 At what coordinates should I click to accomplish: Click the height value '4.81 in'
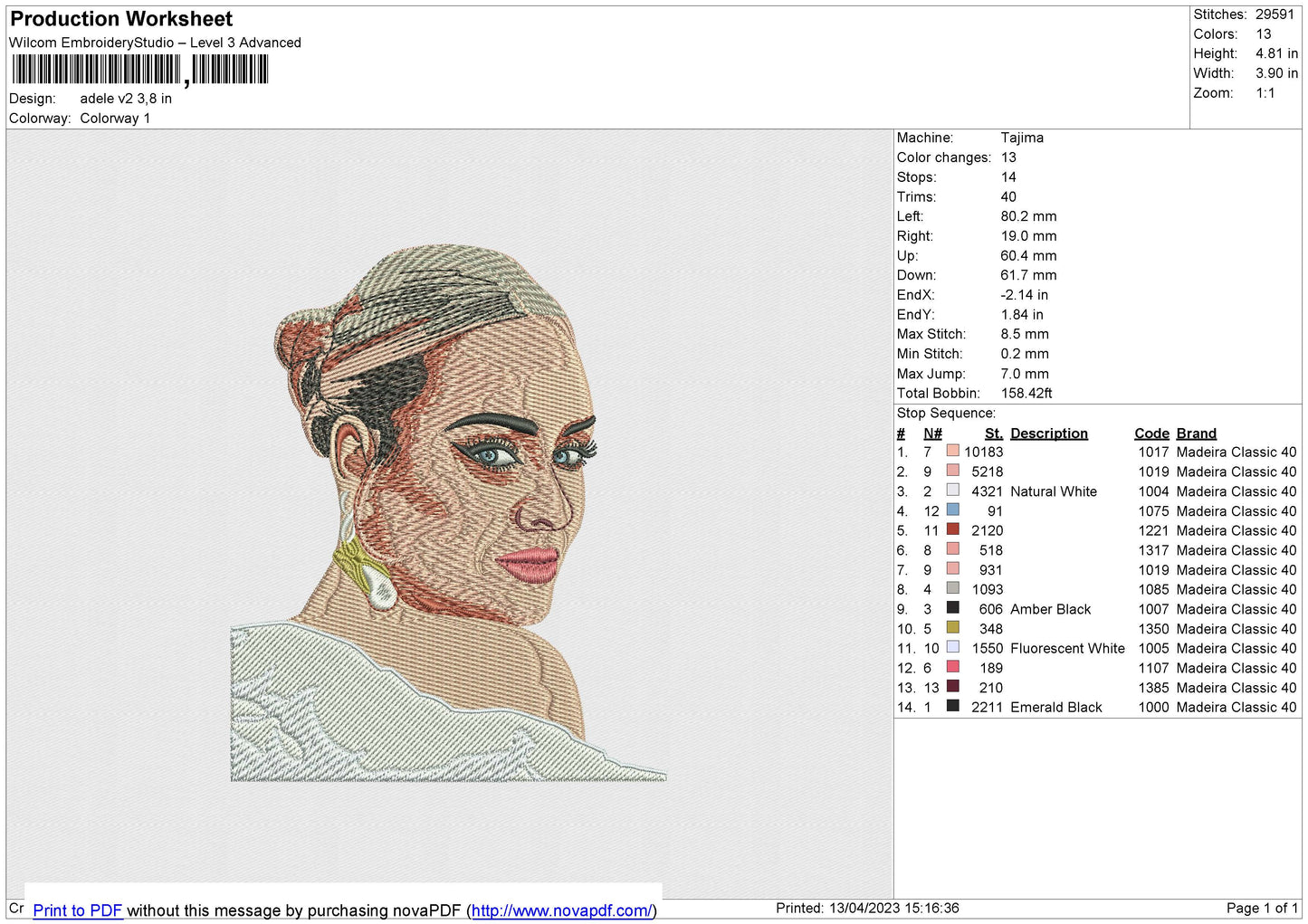coord(1276,53)
